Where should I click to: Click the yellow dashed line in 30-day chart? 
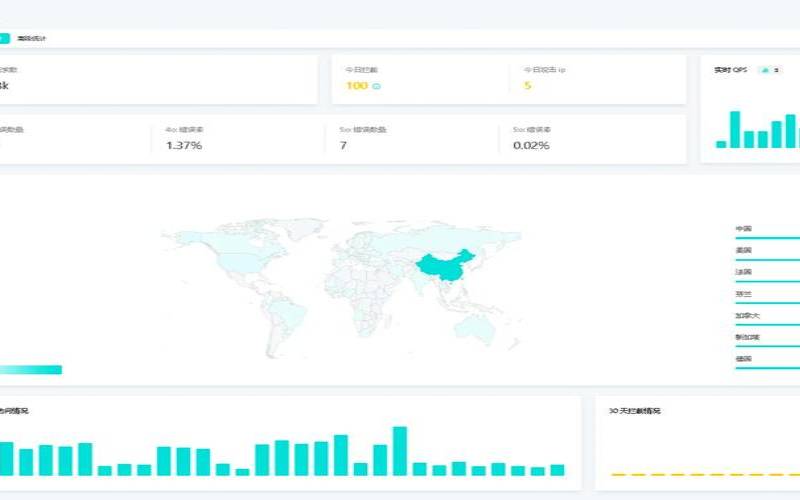[x=705, y=475]
